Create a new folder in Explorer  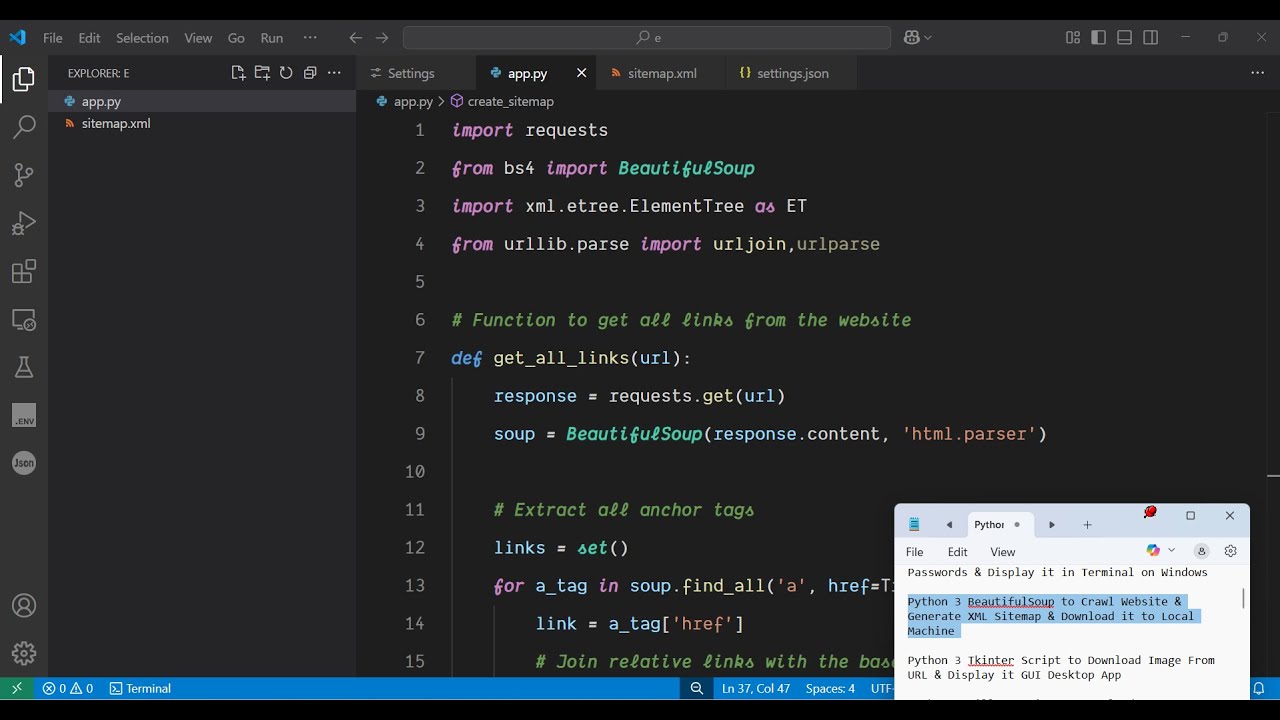click(262, 73)
